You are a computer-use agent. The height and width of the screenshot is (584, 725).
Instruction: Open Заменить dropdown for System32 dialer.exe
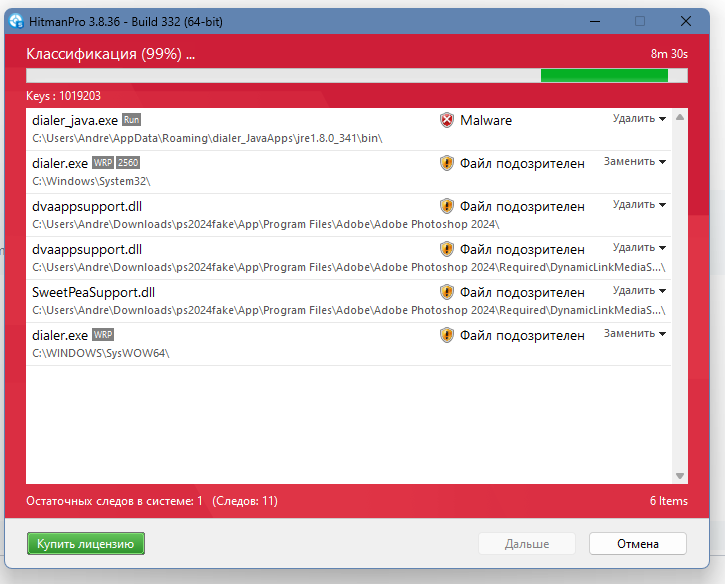tap(635, 161)
